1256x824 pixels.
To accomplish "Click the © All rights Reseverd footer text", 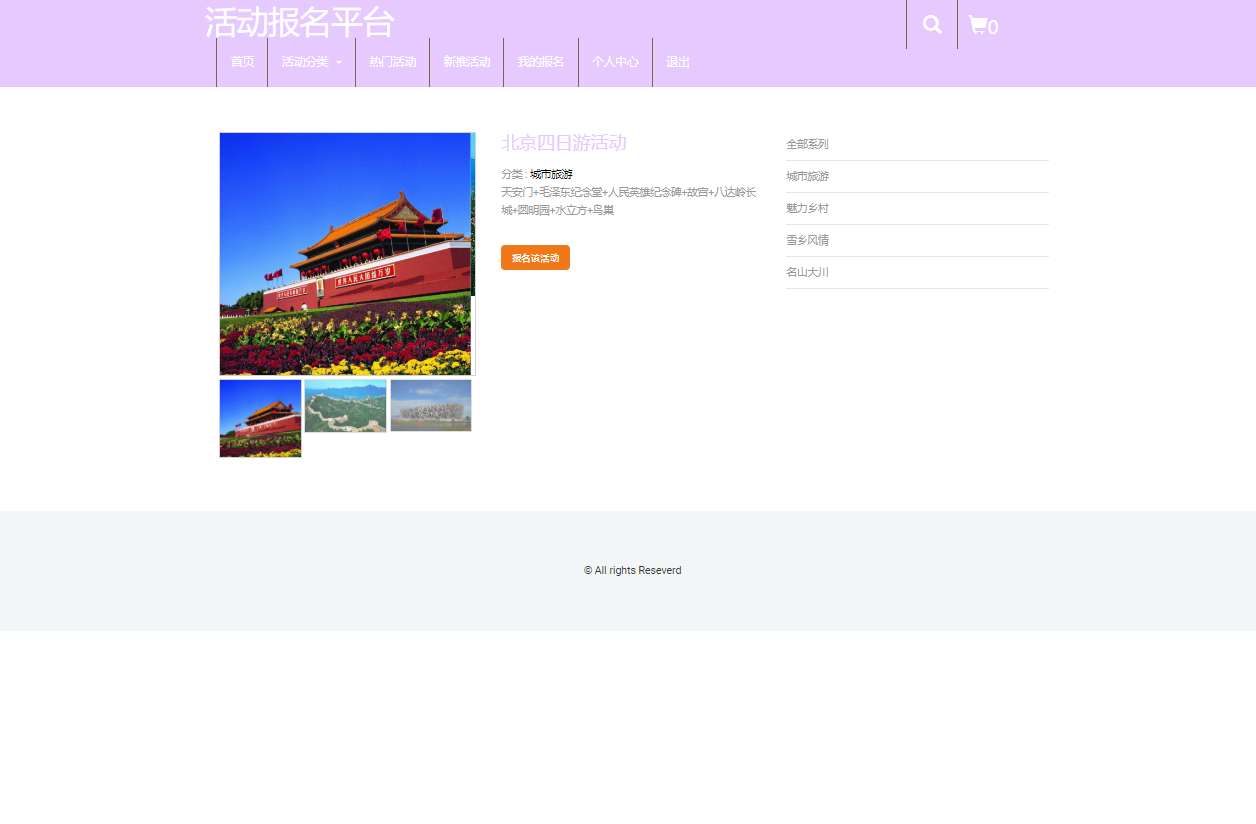I will click(x=633, y=570).
